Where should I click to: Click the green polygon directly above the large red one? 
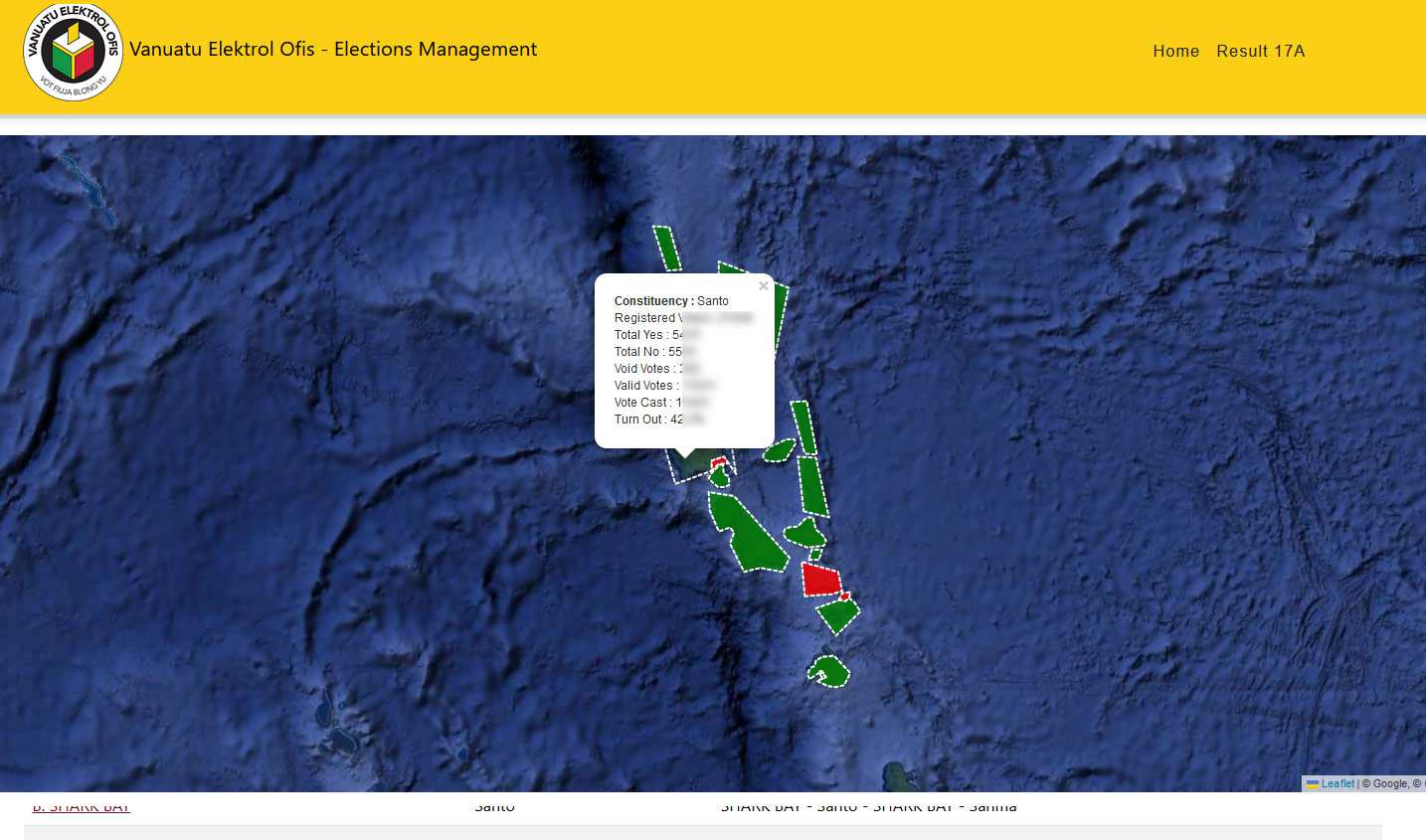tap(805, 534)
